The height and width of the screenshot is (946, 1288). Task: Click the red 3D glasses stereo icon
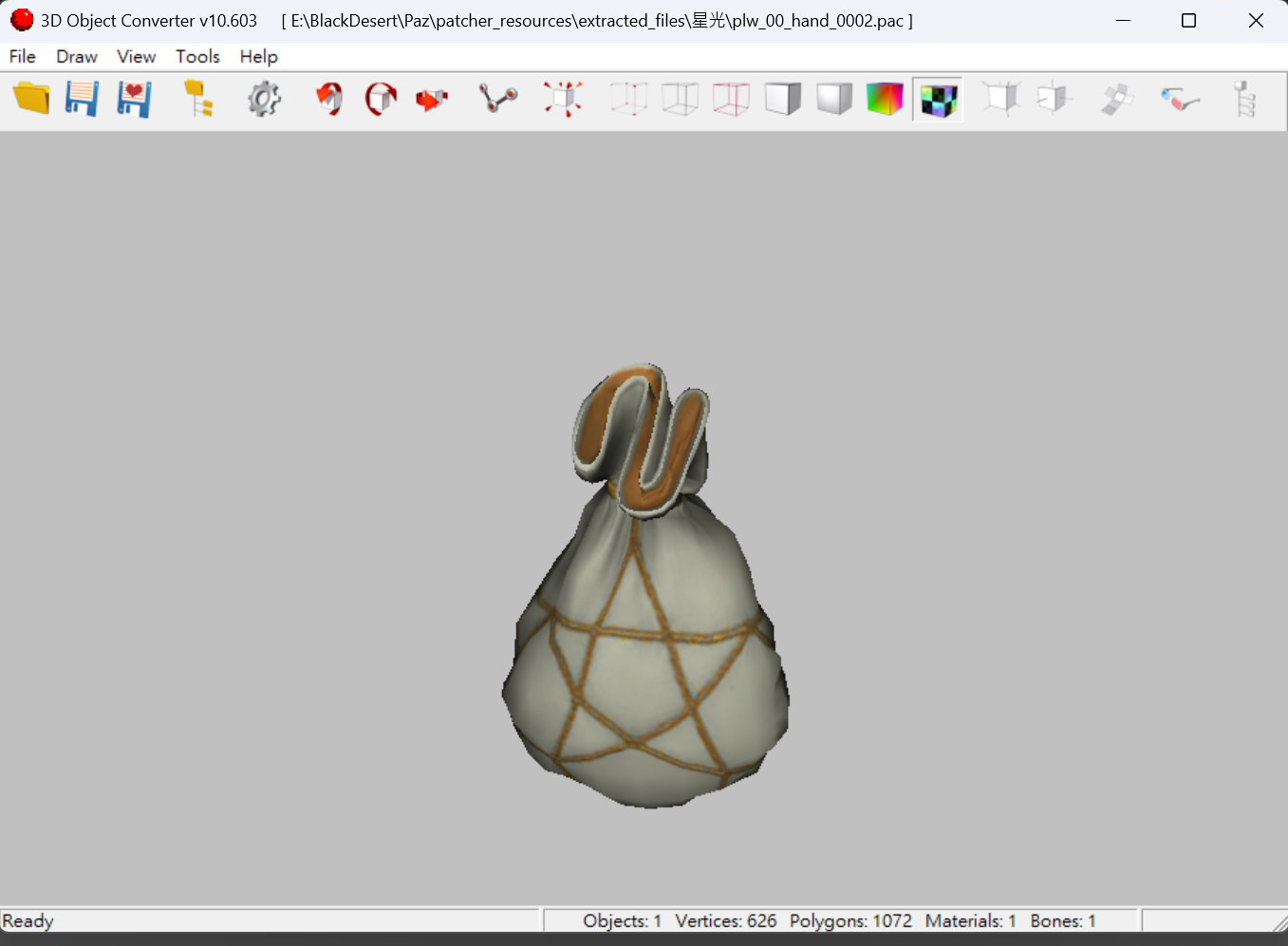pyautogui.click(x=1180, y=98)
